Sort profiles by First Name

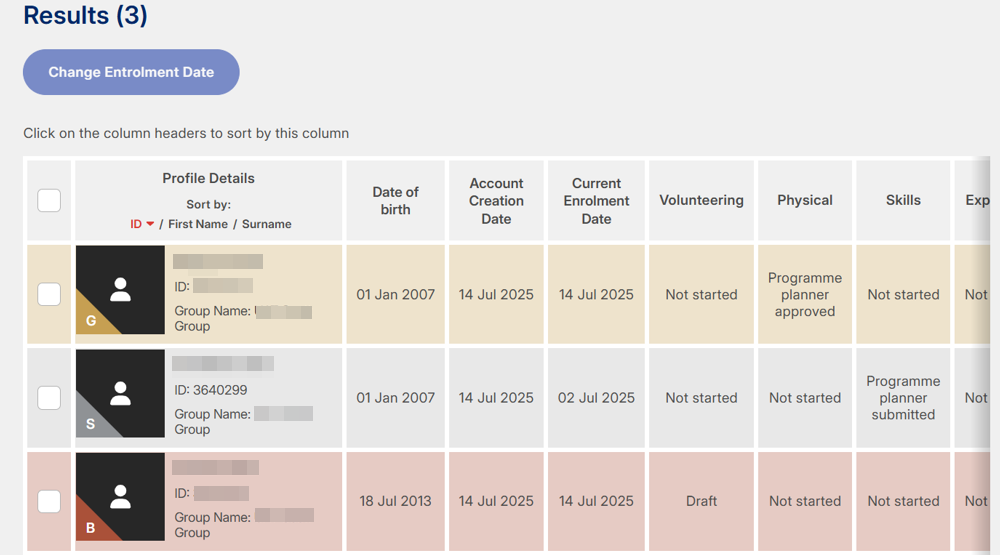198,224
